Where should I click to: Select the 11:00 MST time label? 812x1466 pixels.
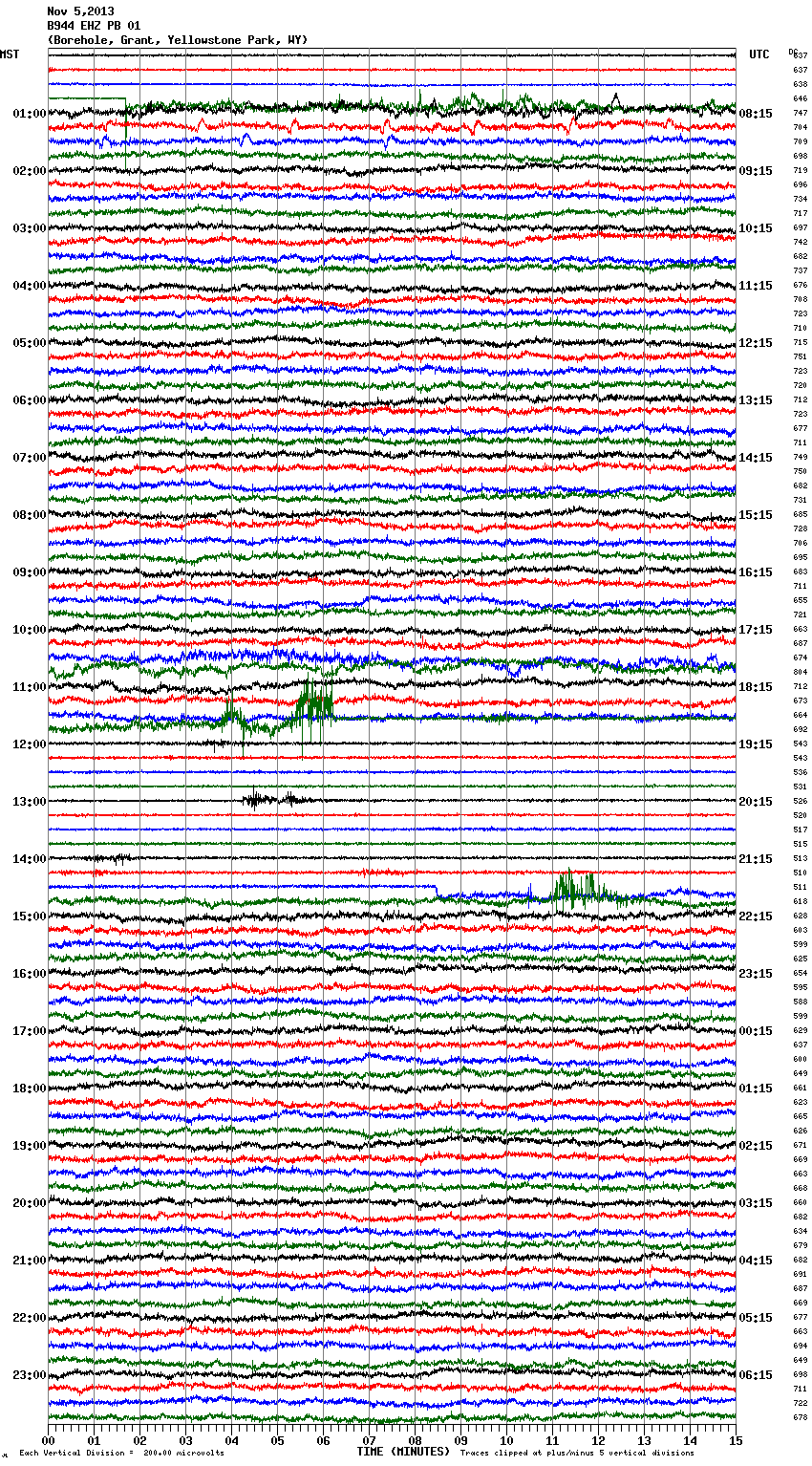[29, 687]
